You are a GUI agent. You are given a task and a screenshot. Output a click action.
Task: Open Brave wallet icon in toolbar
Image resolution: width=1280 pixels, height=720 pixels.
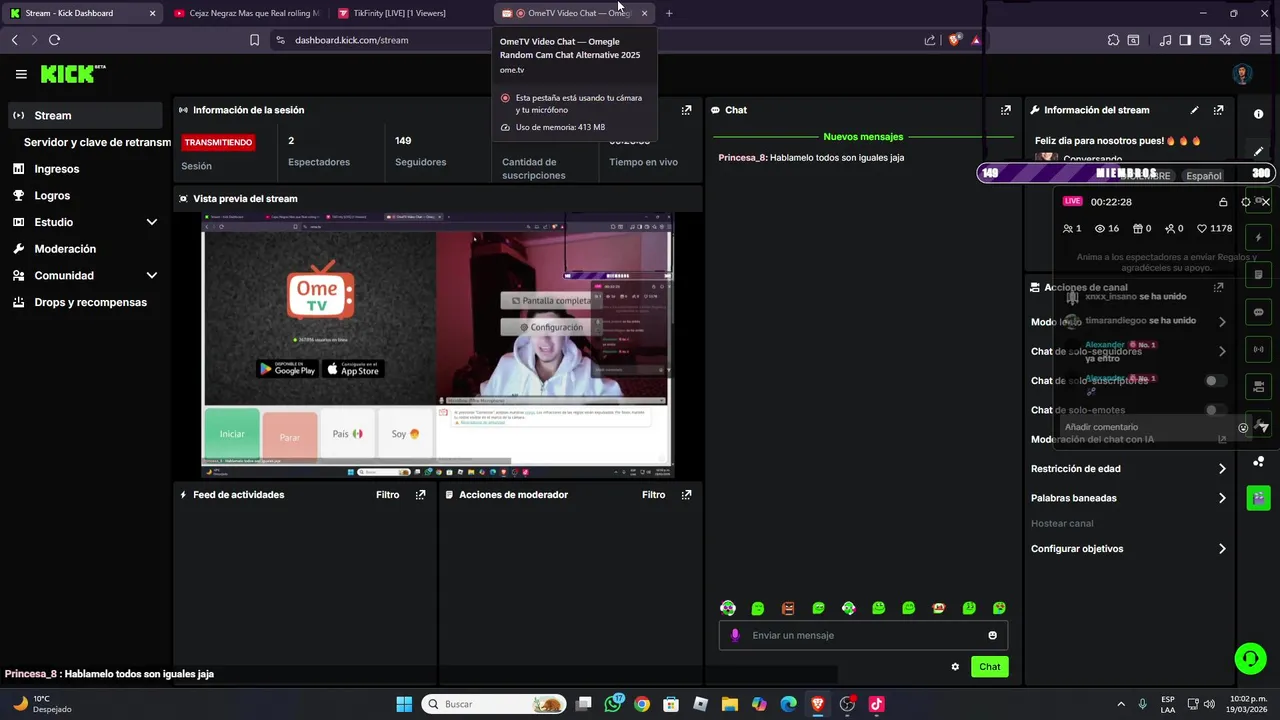(1205, 40)
